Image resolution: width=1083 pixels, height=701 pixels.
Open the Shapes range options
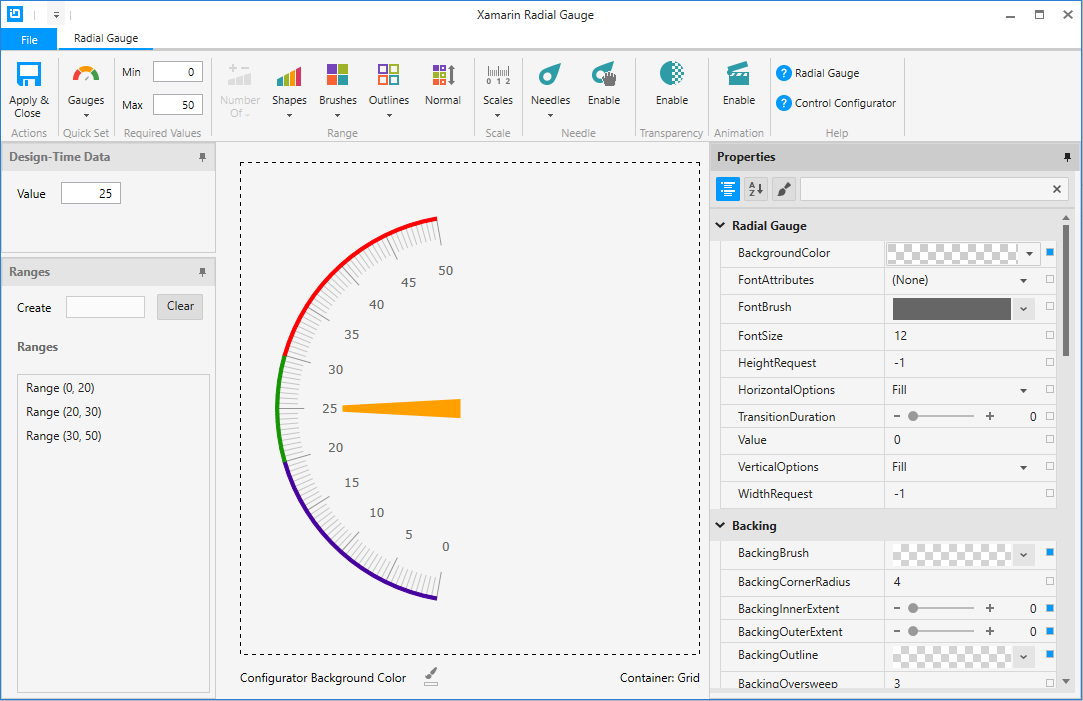[x=289, y=90]
